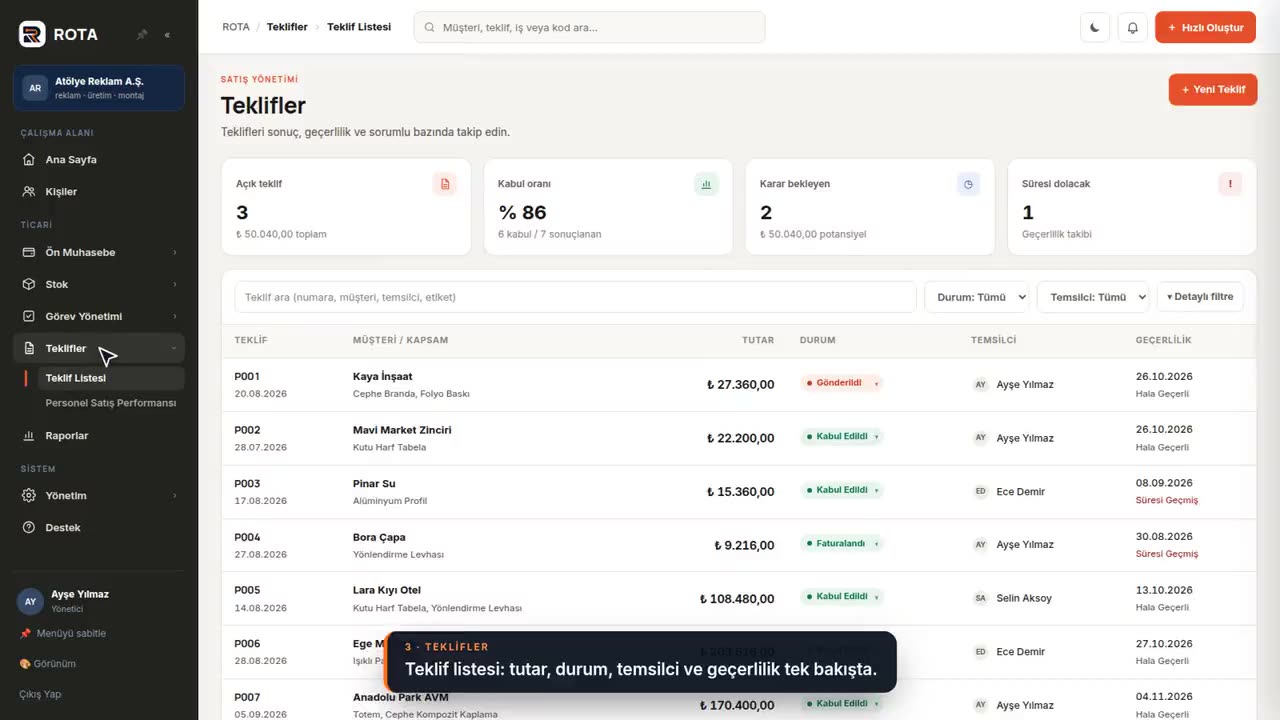Click Menüyü sabitle in the sidebar footer
The width and height of the screenshot is (1280, 720).
coord(62,634)
